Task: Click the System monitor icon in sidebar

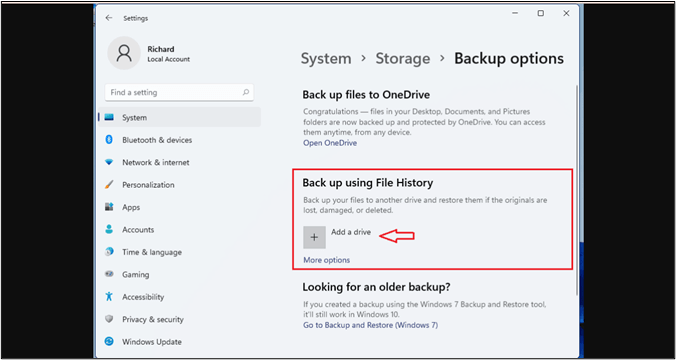Action: click(109, 117)
